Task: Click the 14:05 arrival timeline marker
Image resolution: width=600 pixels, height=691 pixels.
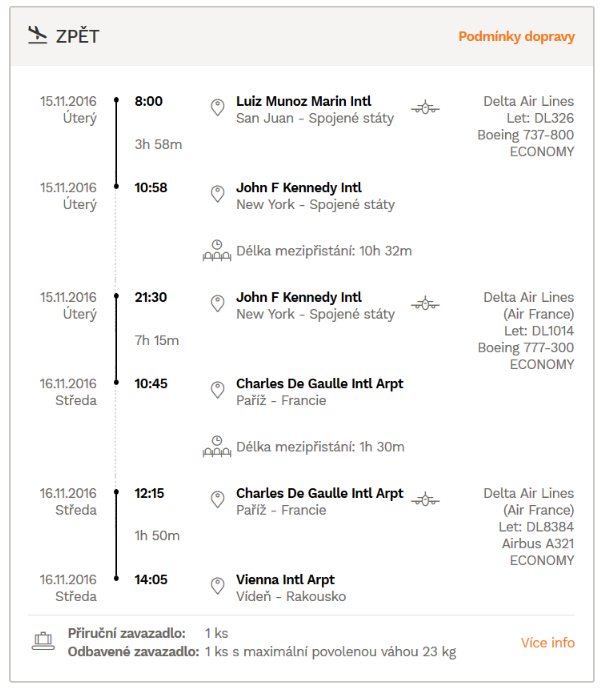Action: click(116, 578)
